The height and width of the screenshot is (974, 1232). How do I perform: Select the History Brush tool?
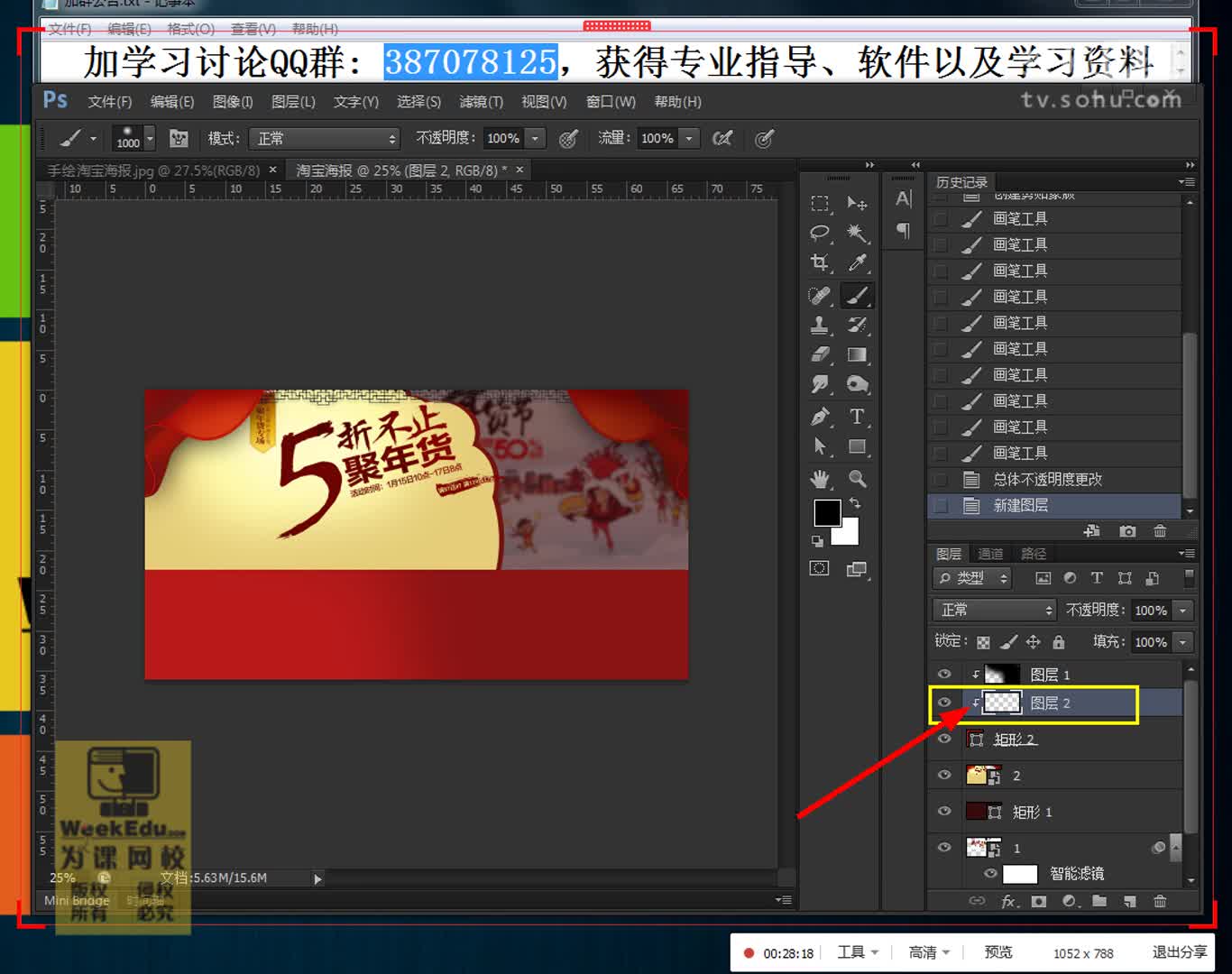[857, 325]
